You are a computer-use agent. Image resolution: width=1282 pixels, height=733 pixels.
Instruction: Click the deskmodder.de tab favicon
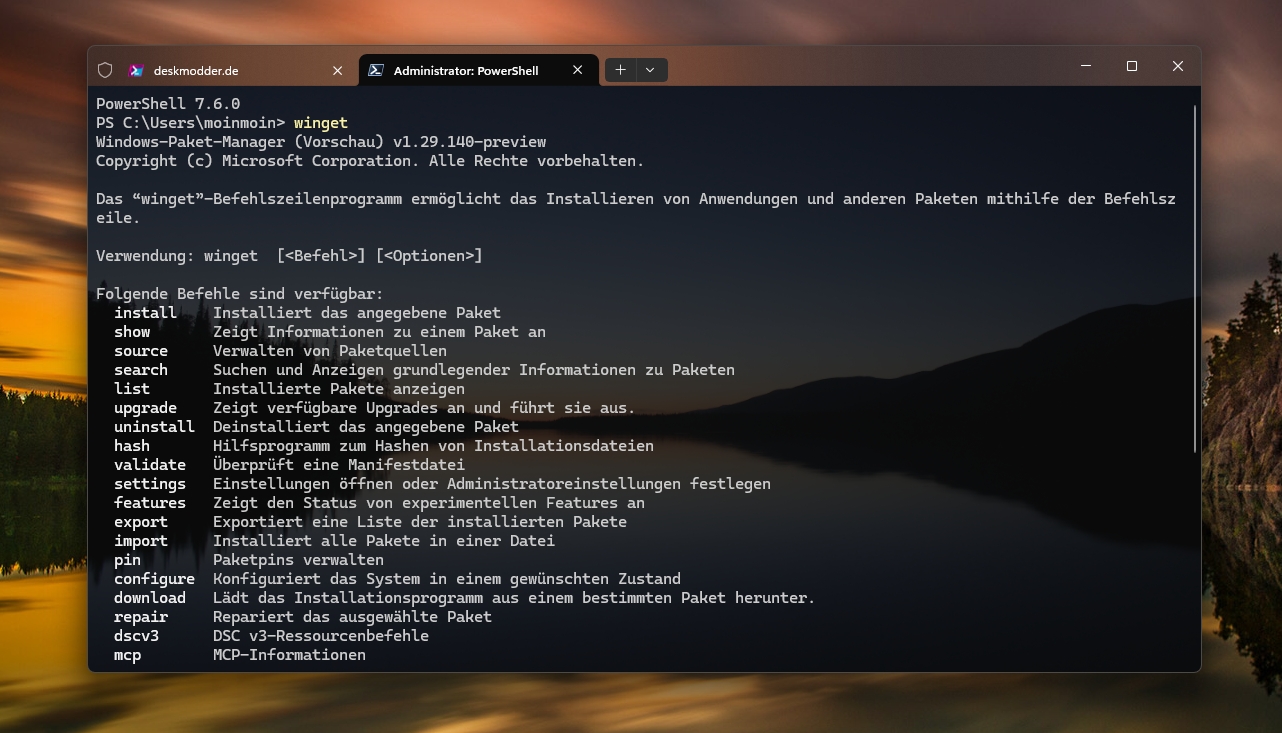point(136,70)
